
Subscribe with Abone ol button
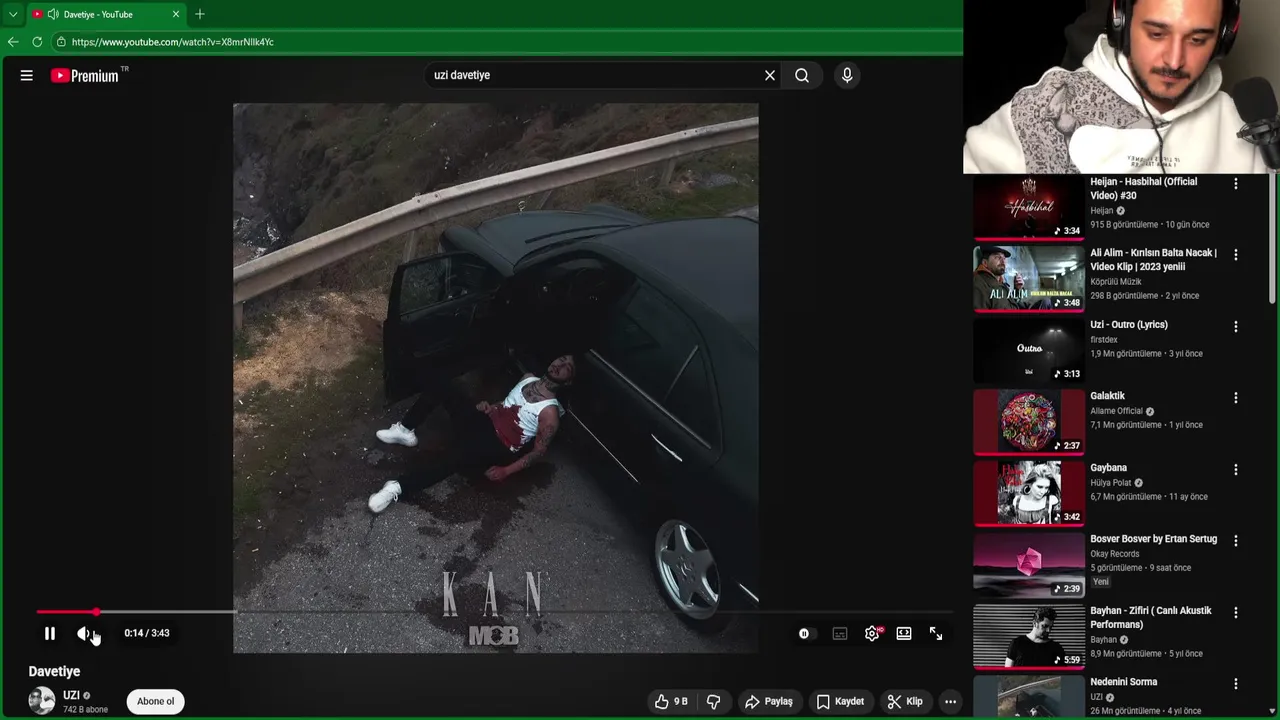155,701
